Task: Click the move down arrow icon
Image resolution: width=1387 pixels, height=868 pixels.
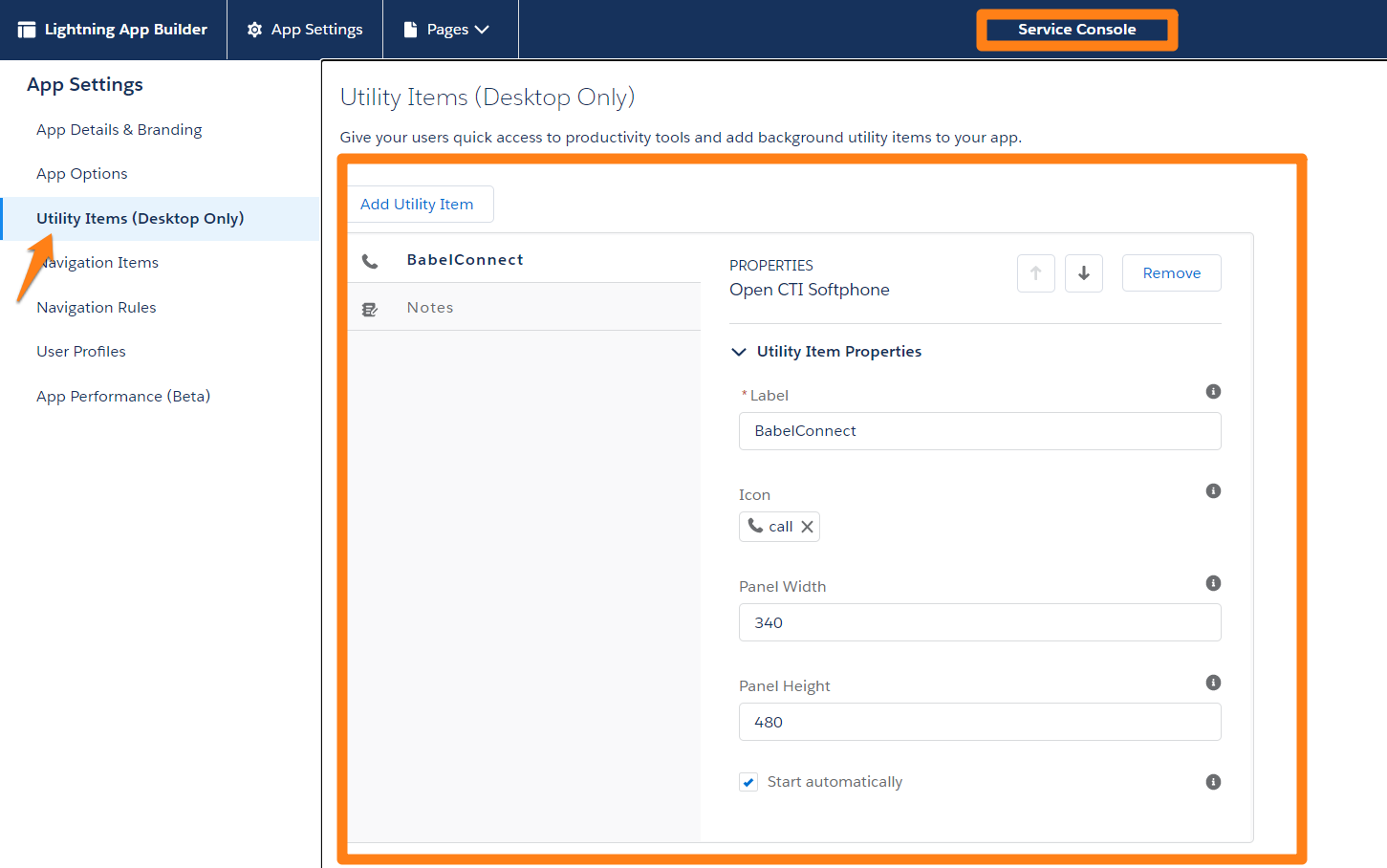Action: pos(1083,273)
